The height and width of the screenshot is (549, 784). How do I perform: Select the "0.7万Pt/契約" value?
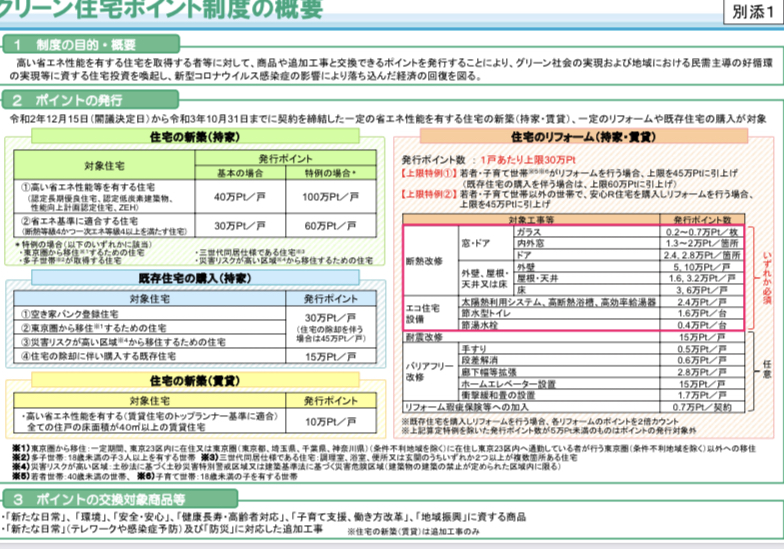[702, 407]
